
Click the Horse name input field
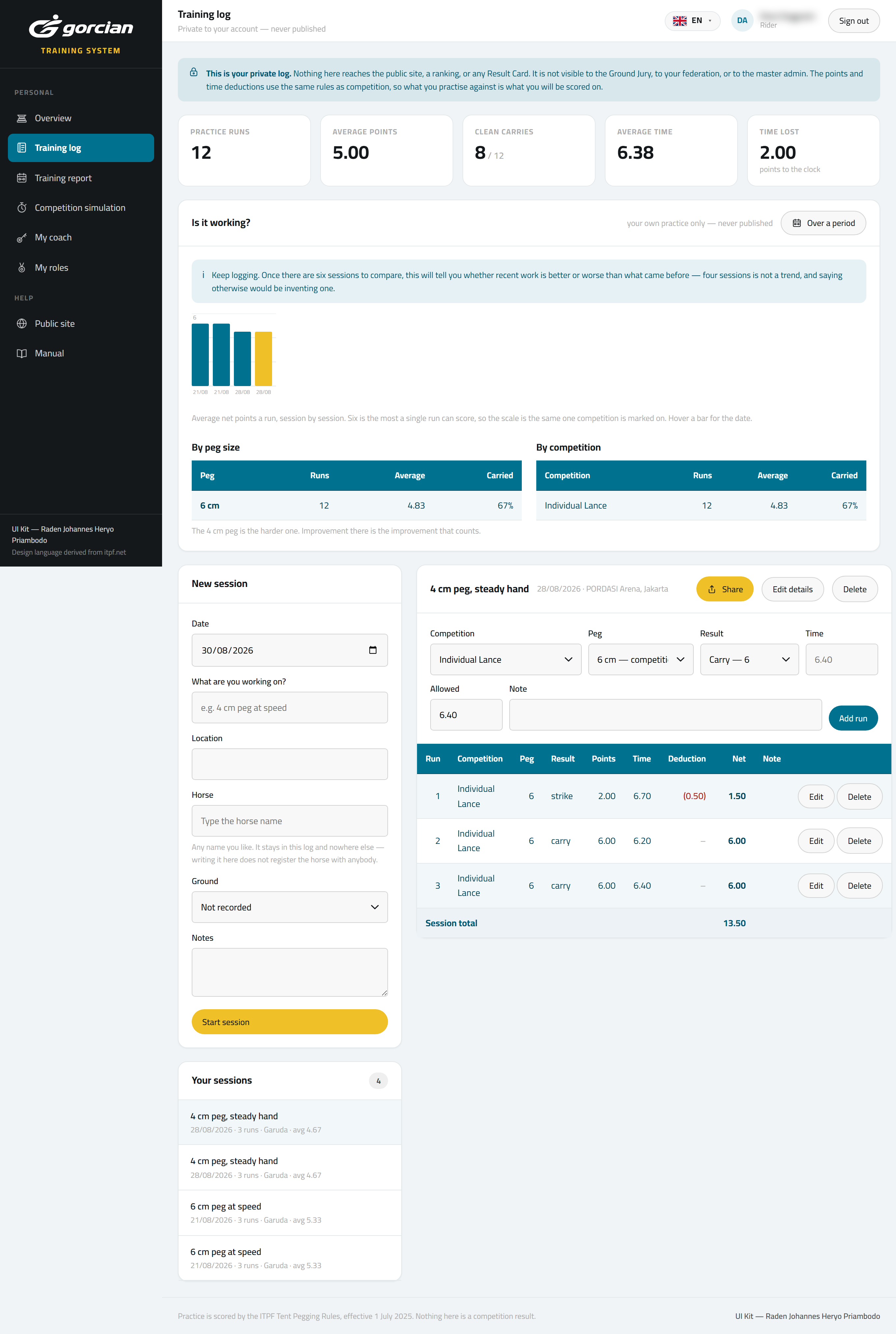(x=290, y=821)
